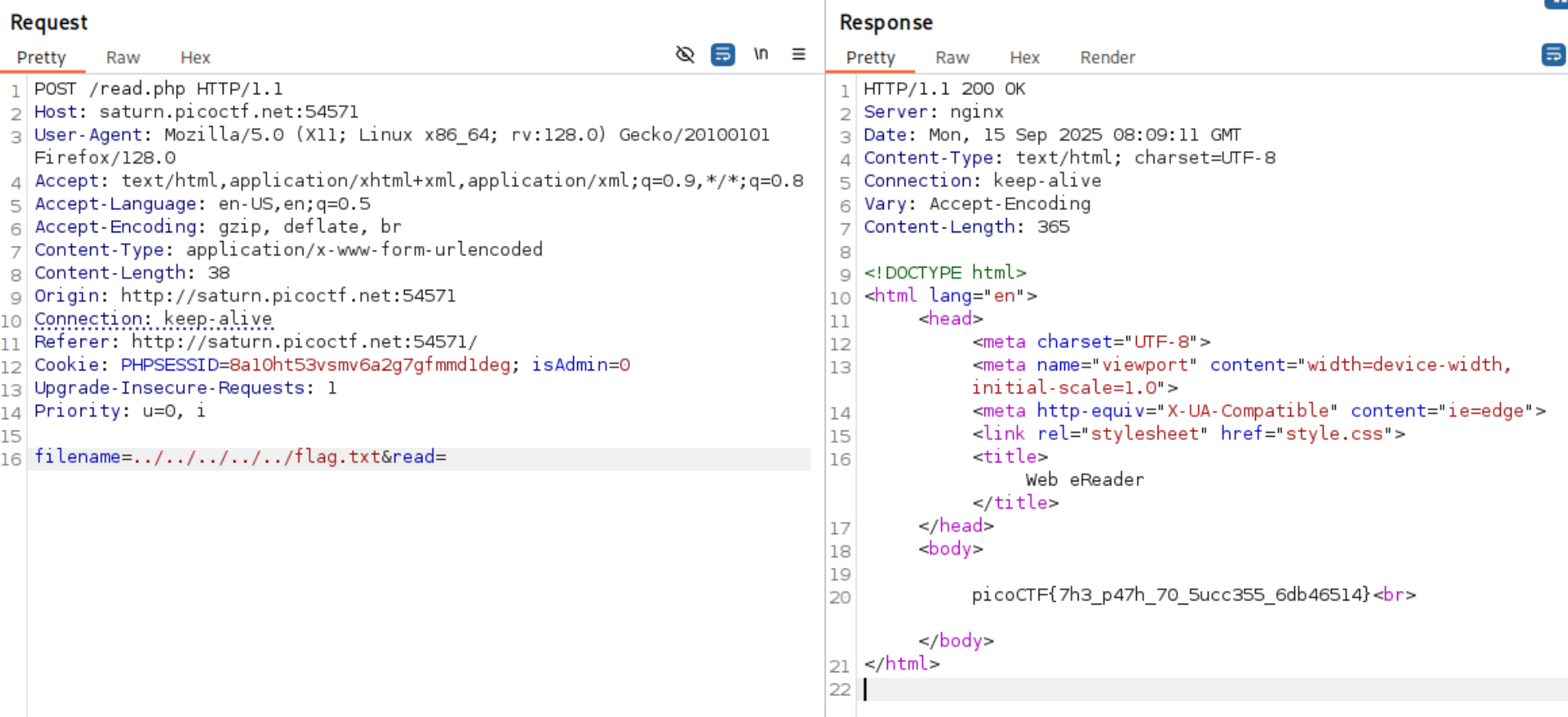Click Content-Type x-www-form-urlencoded header
This screenshot has height=717, width=1568.
pos(288,250)
